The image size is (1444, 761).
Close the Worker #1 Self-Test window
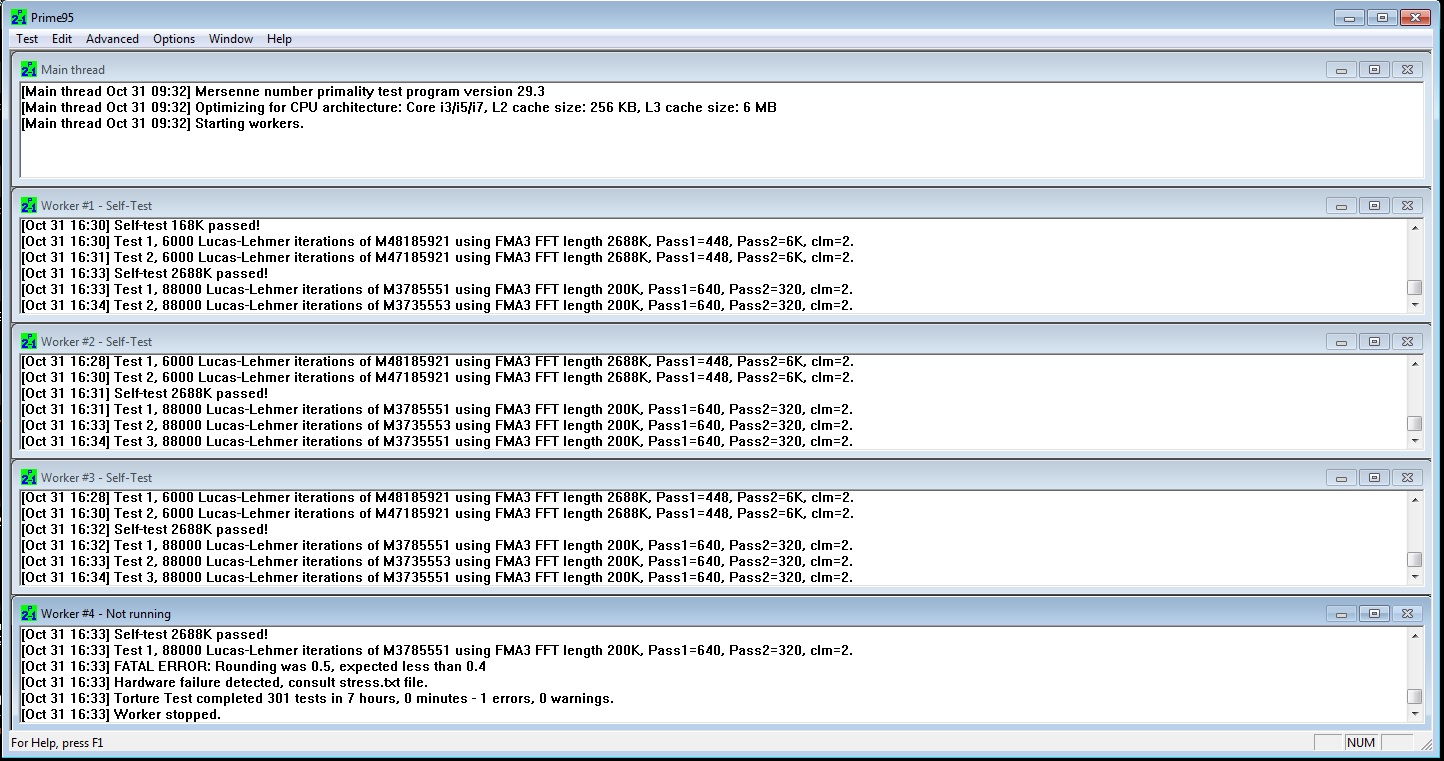pos(1407,206)
